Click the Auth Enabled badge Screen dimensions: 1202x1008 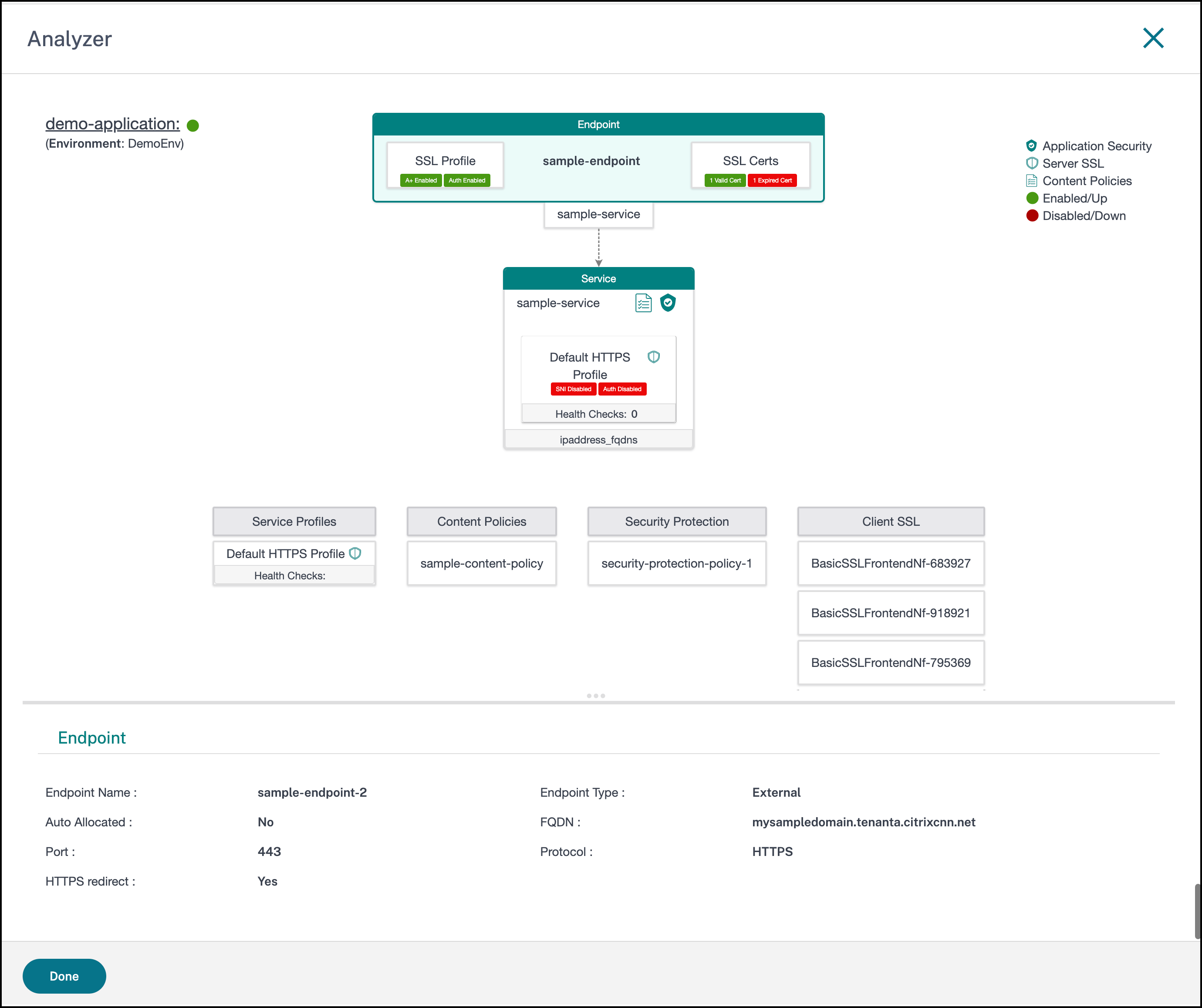click(x=466, y=180)
